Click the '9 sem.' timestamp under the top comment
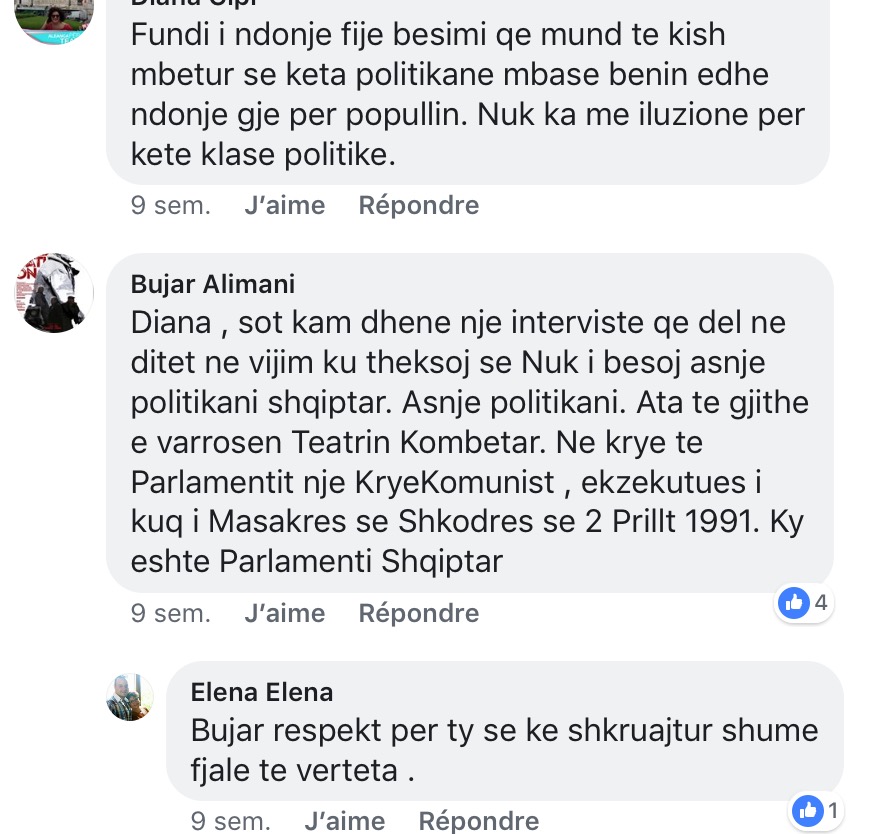The height and width of the screenshot is (834, 889). click(x=171, y=205)
